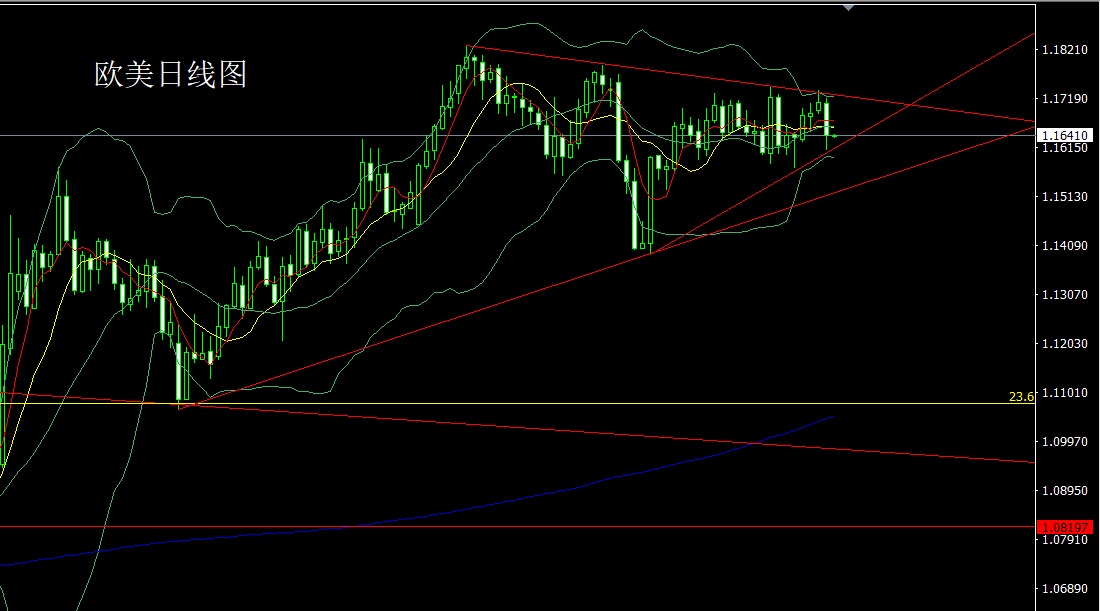Click the 1.17190 price scale label
The image size is (1100, 611).
tap(1065, 99)
